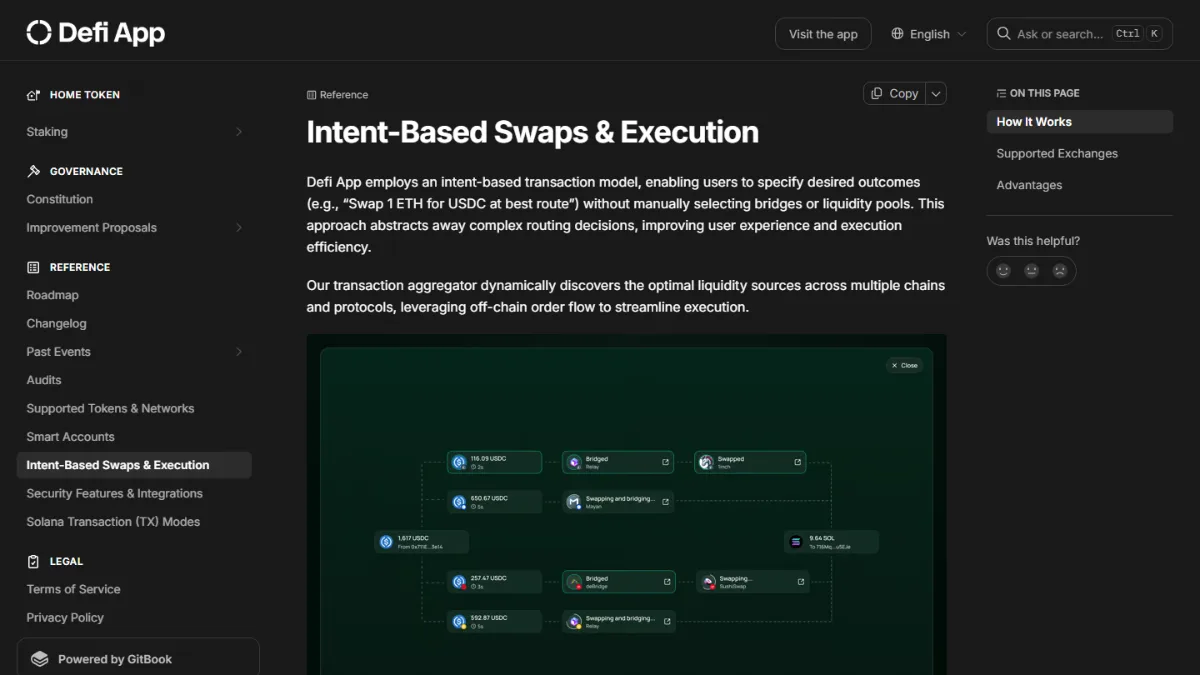
Task: Click external link icon on SushiSwap node
Action: pos(800,581)
